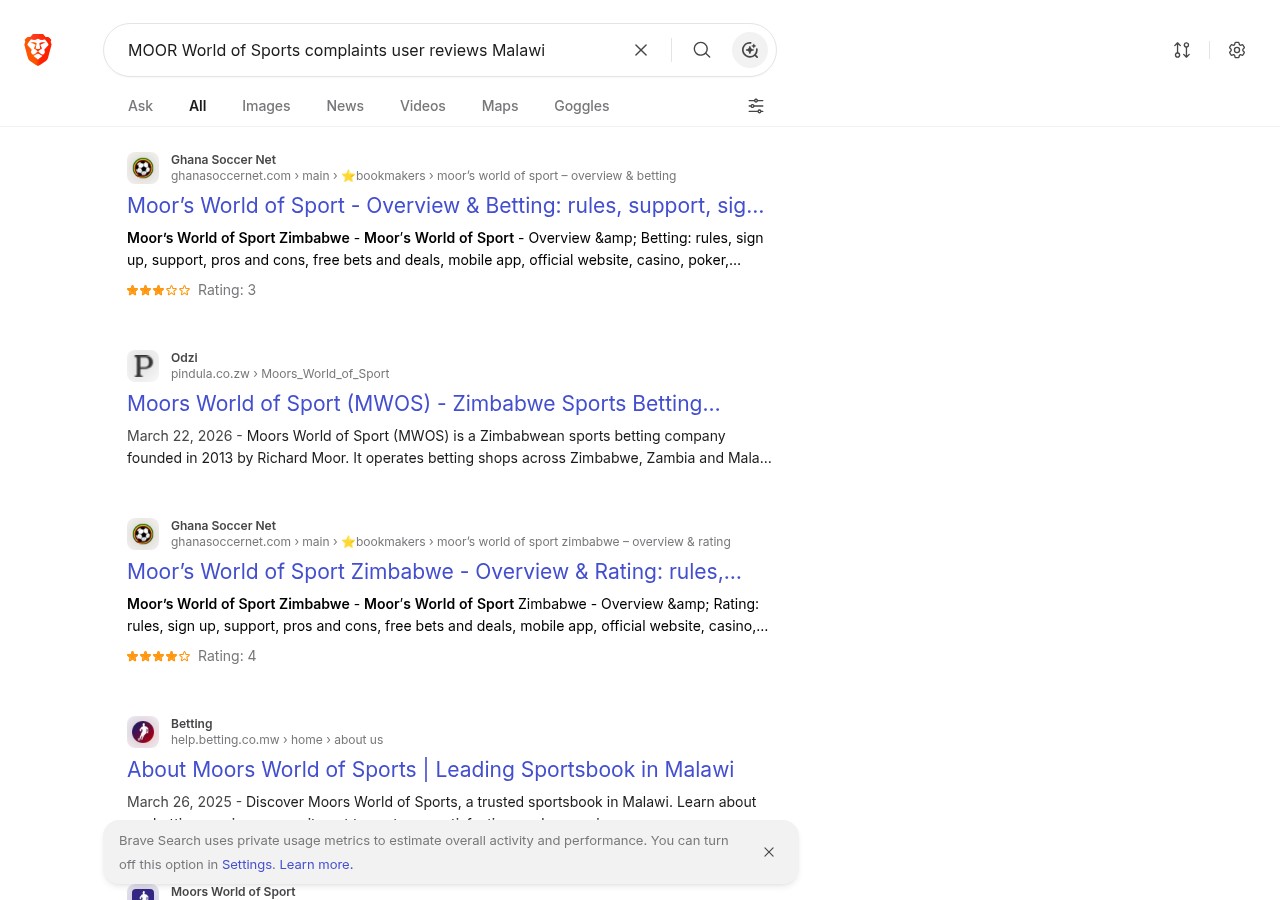
Task: Switch to the Maps tab
Action: 500,106
